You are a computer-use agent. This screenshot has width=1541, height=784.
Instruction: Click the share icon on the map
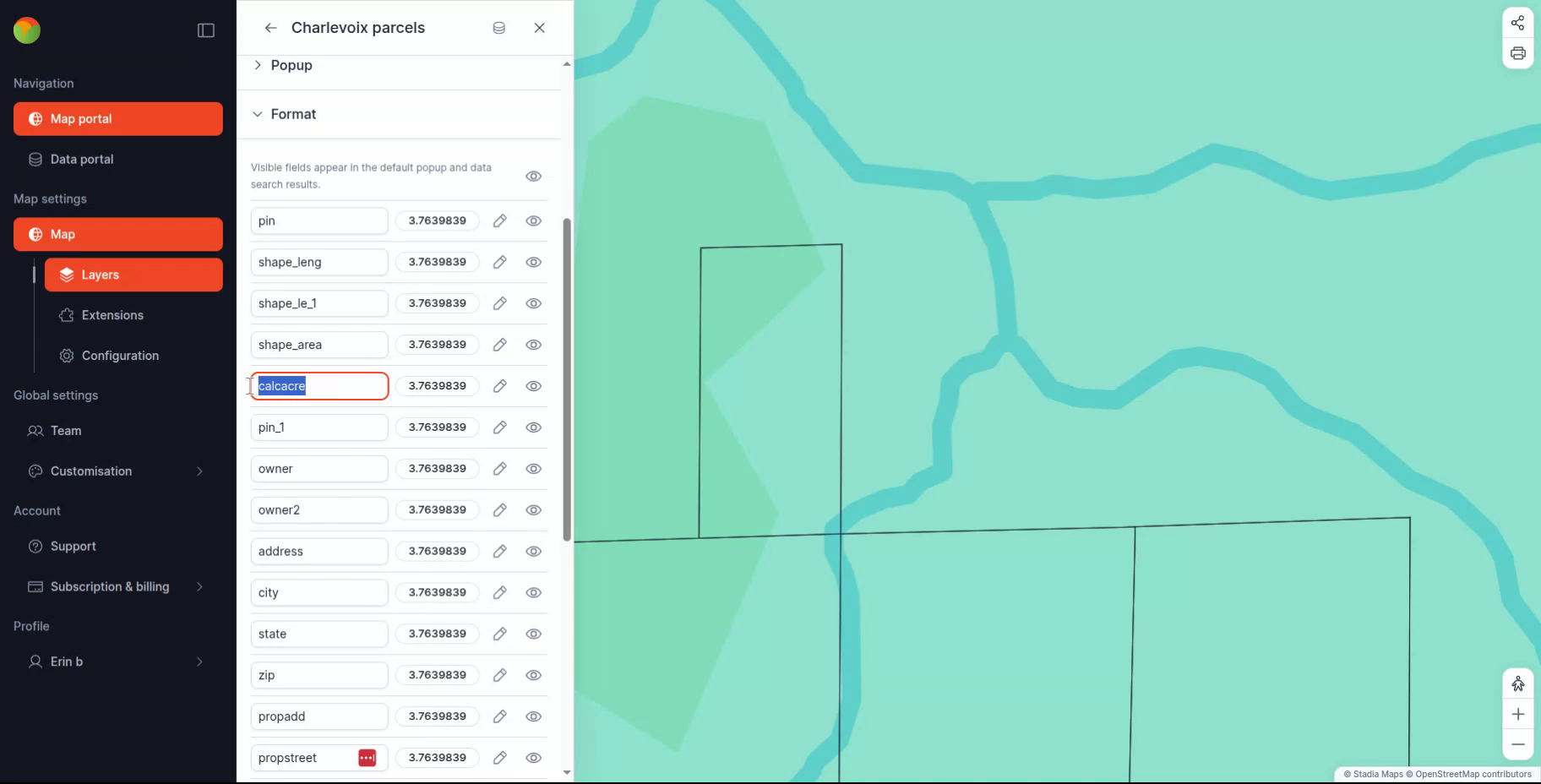(1517, 23)
